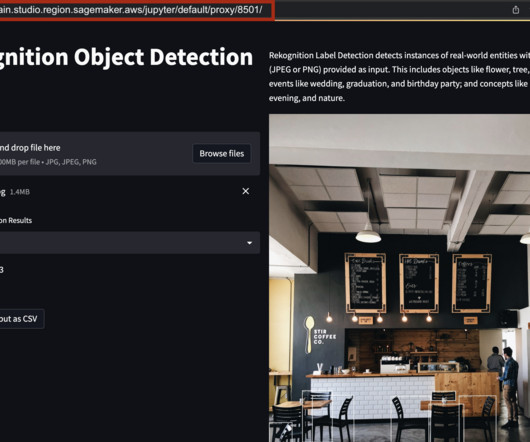Click the Rekognition Label Detection description text

coord(399,77)
